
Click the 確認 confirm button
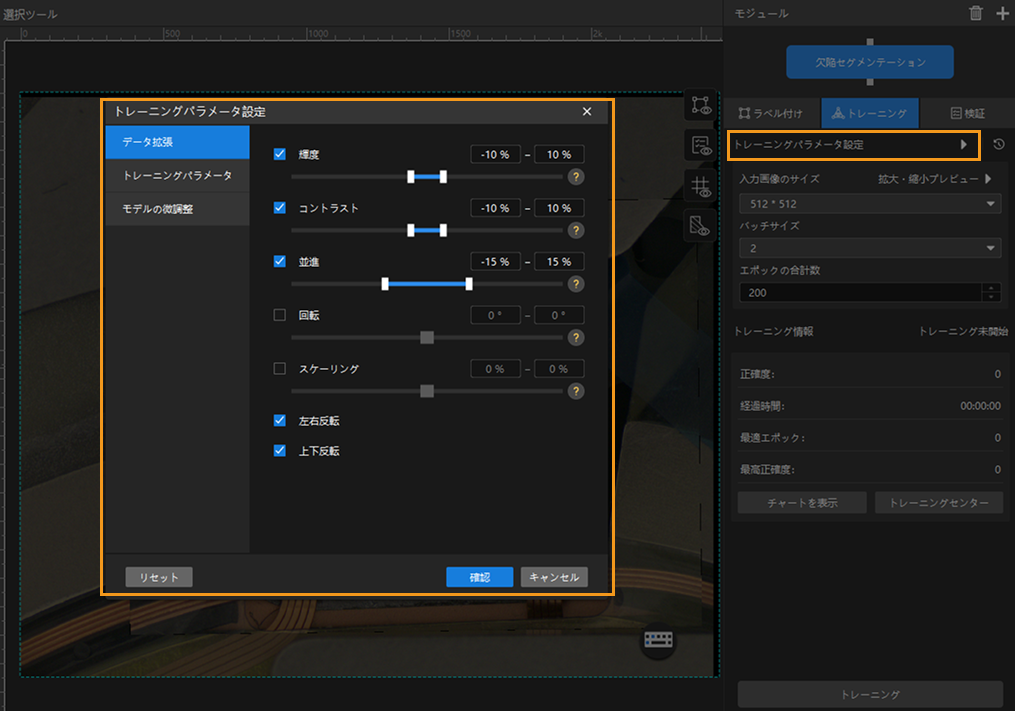(480, 577)
